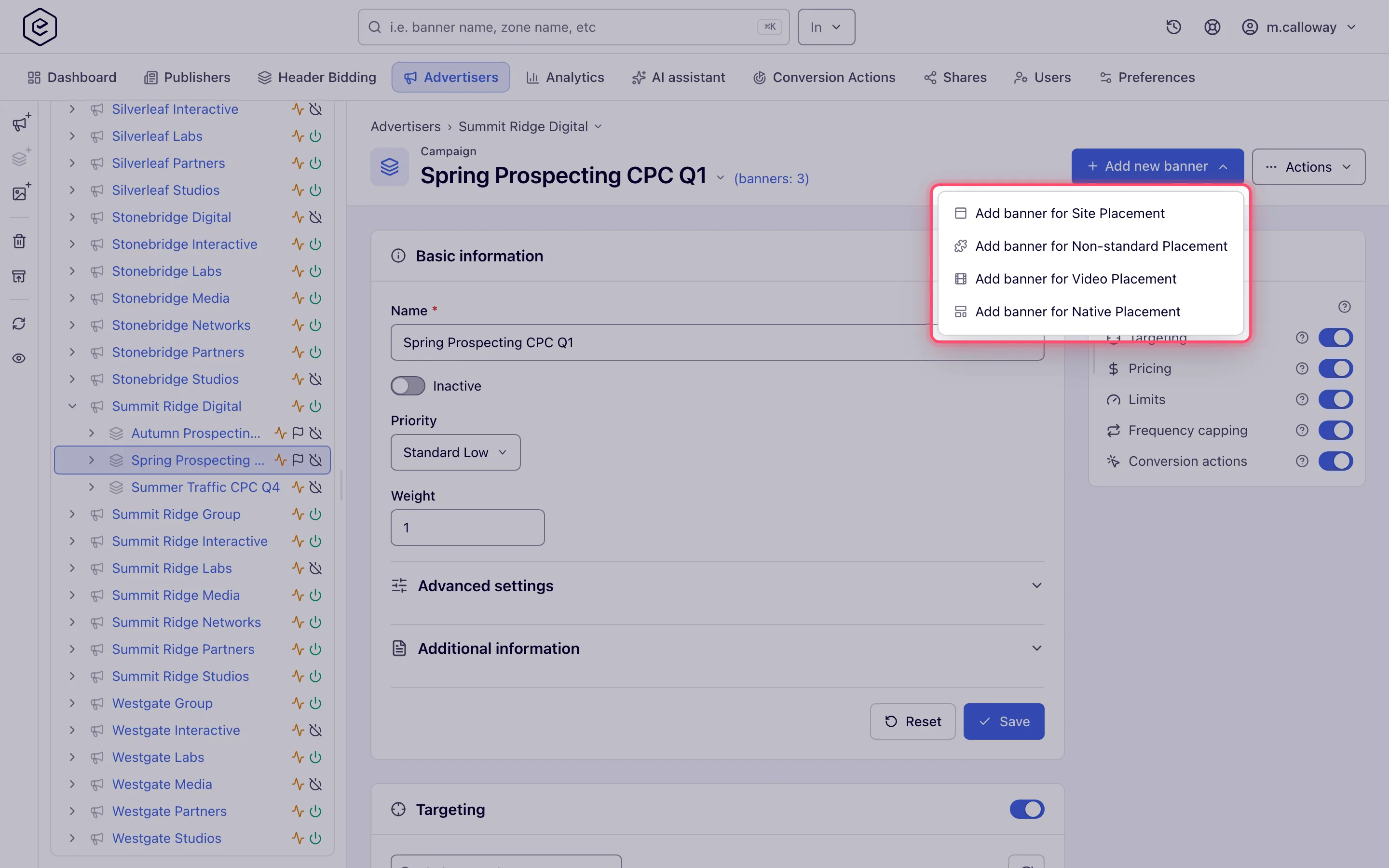Expand the Additional information section
Image resolution: width=1389 pixels, height=868 pixels.
click(717, 648)
